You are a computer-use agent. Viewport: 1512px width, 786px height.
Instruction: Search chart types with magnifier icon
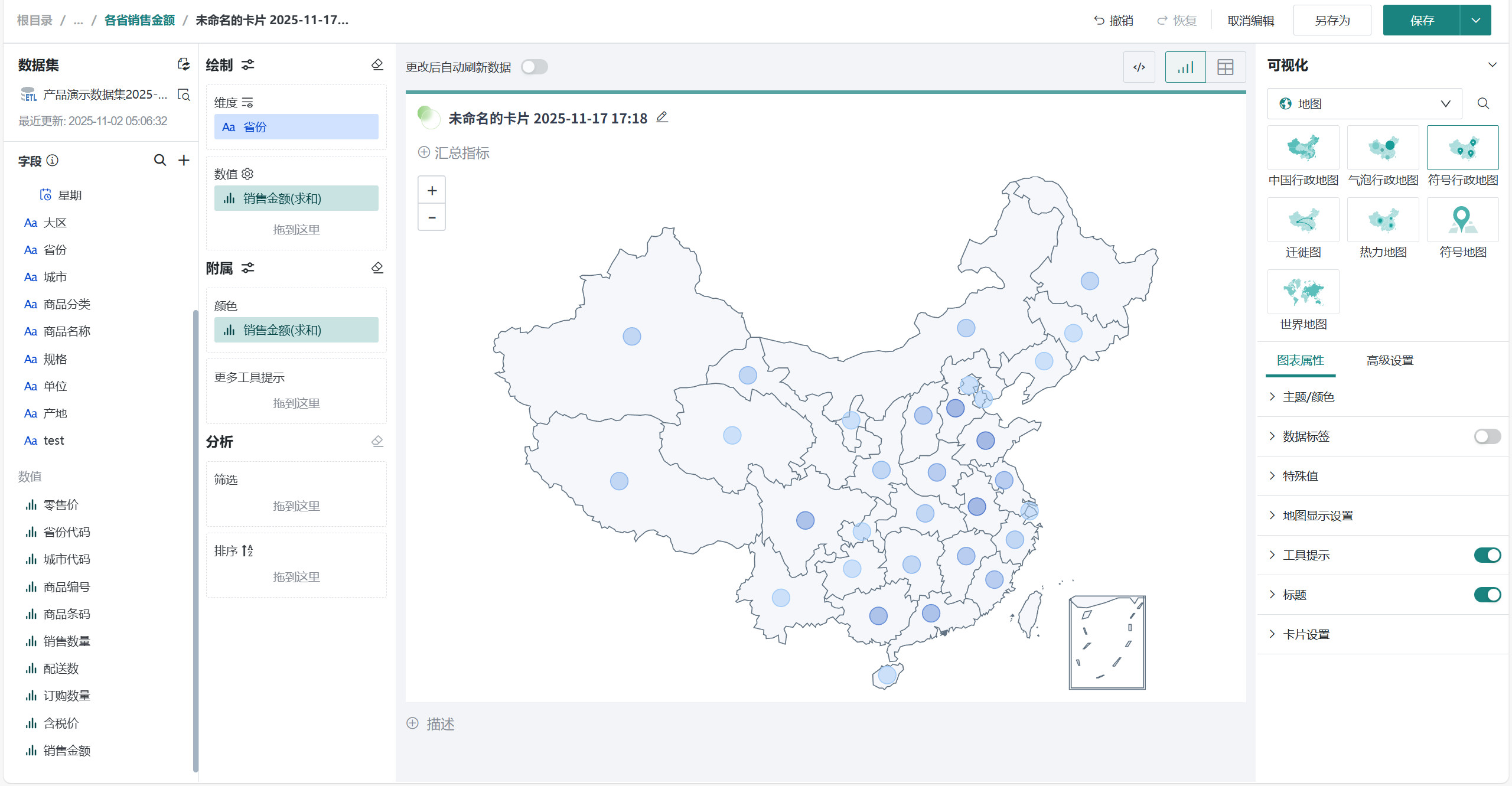tap(1483, 104)
